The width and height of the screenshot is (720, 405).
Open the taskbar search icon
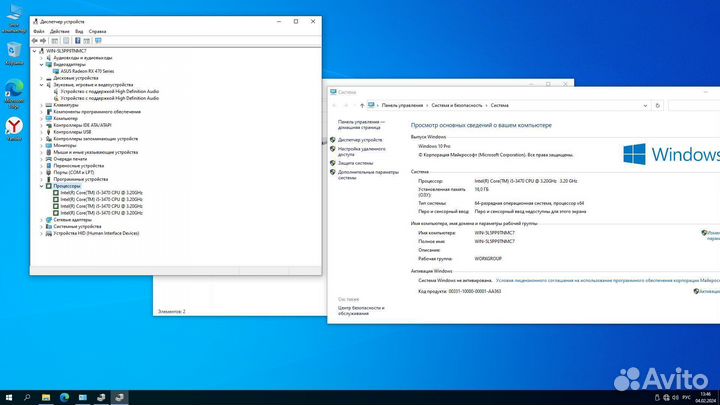coord(28,397)
